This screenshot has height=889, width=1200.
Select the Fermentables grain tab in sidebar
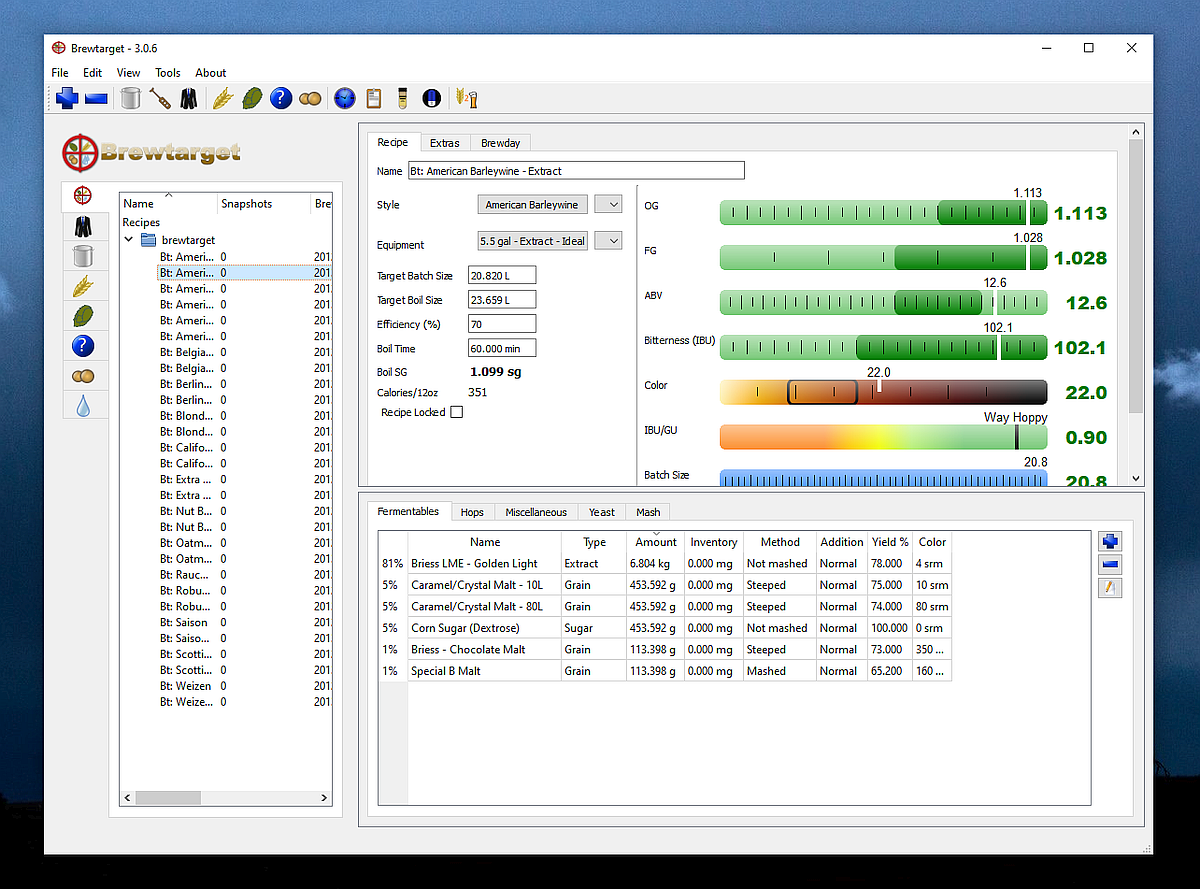coord(84,286)
